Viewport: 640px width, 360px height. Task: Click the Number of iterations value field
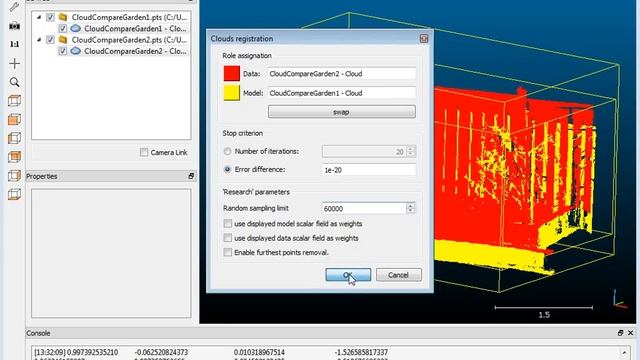tap(364, 151)
